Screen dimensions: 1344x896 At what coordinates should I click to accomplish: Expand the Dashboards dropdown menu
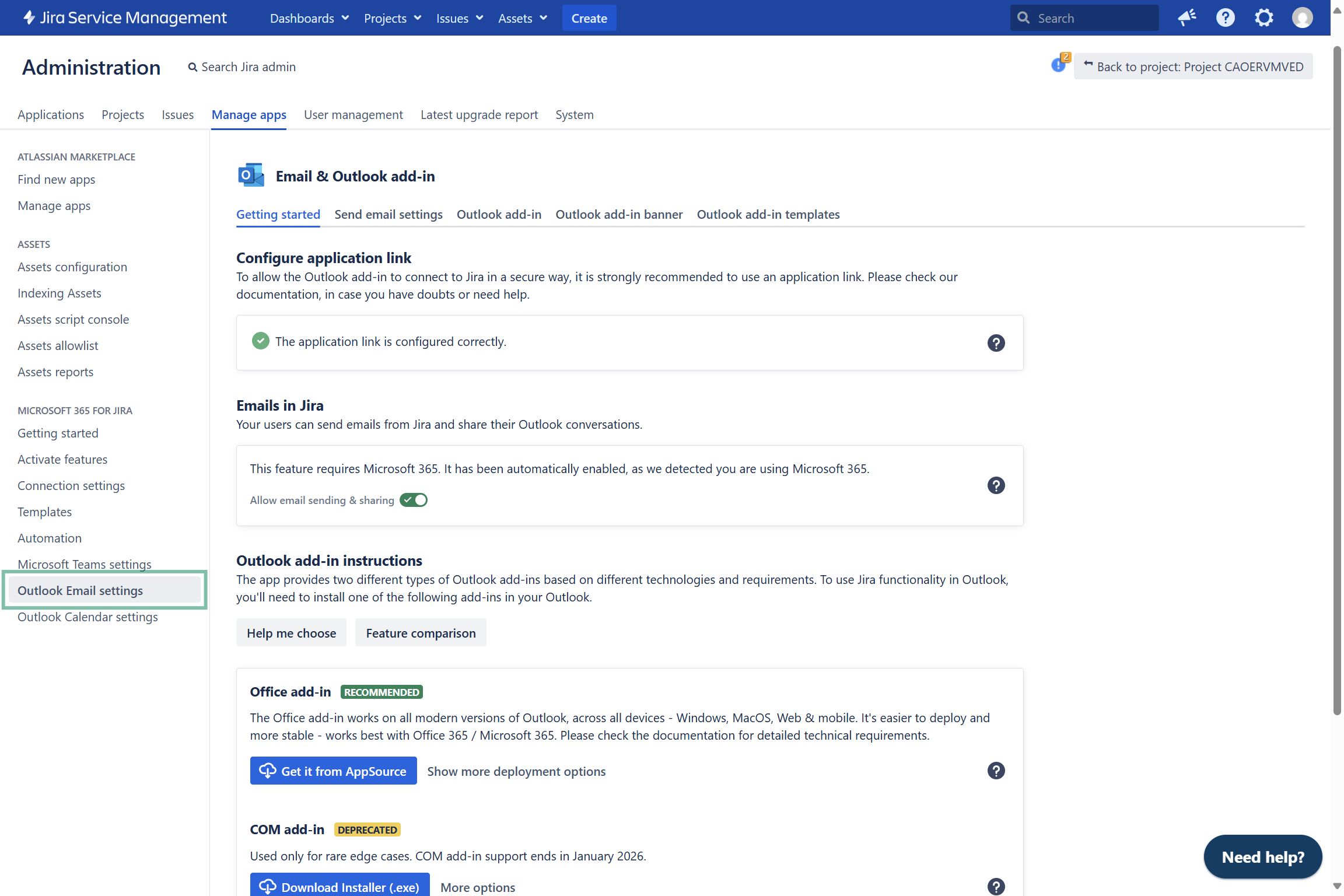(x=309, y=18)
